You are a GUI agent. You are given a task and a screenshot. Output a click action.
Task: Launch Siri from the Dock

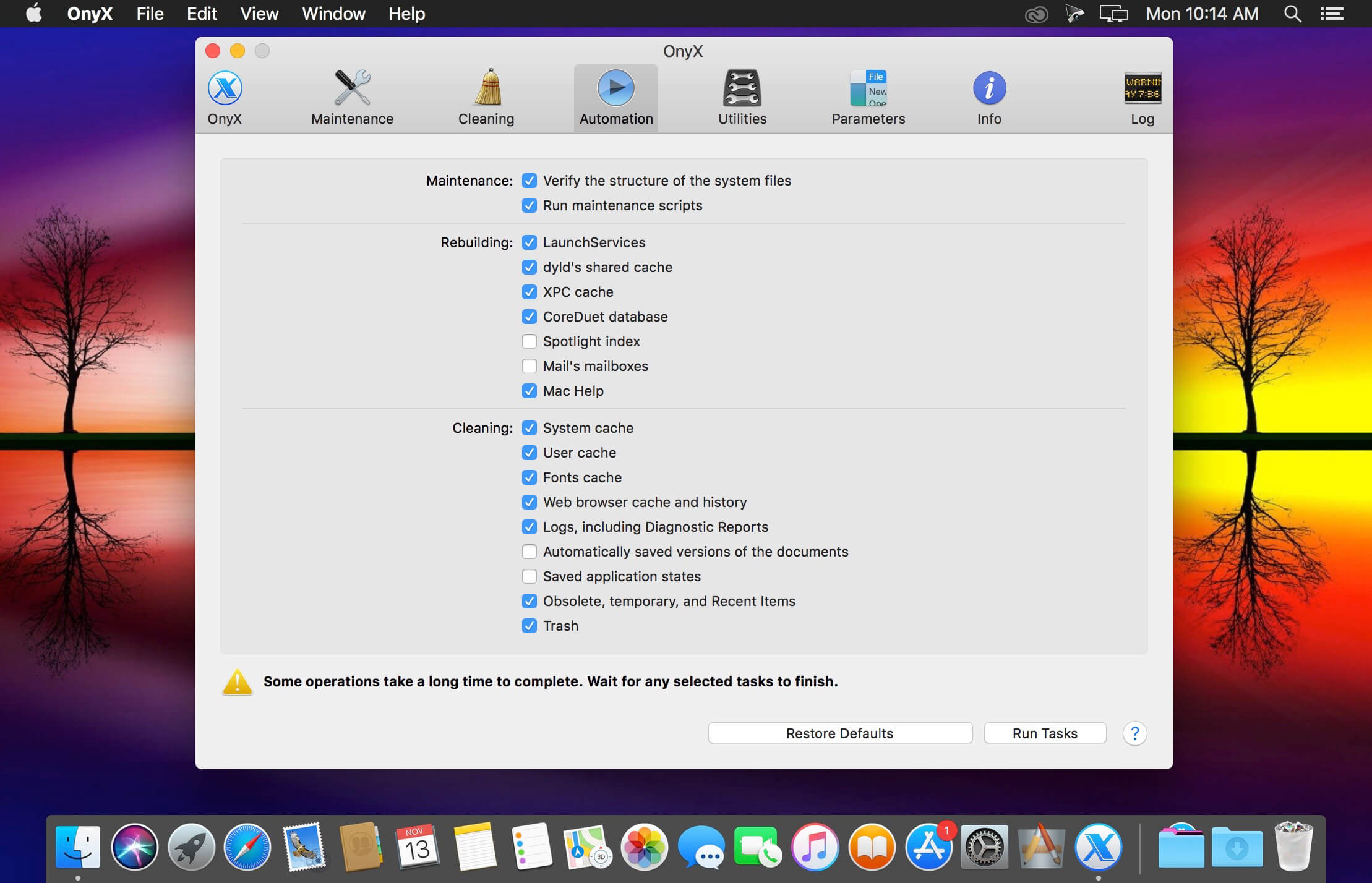coord(134,847)
